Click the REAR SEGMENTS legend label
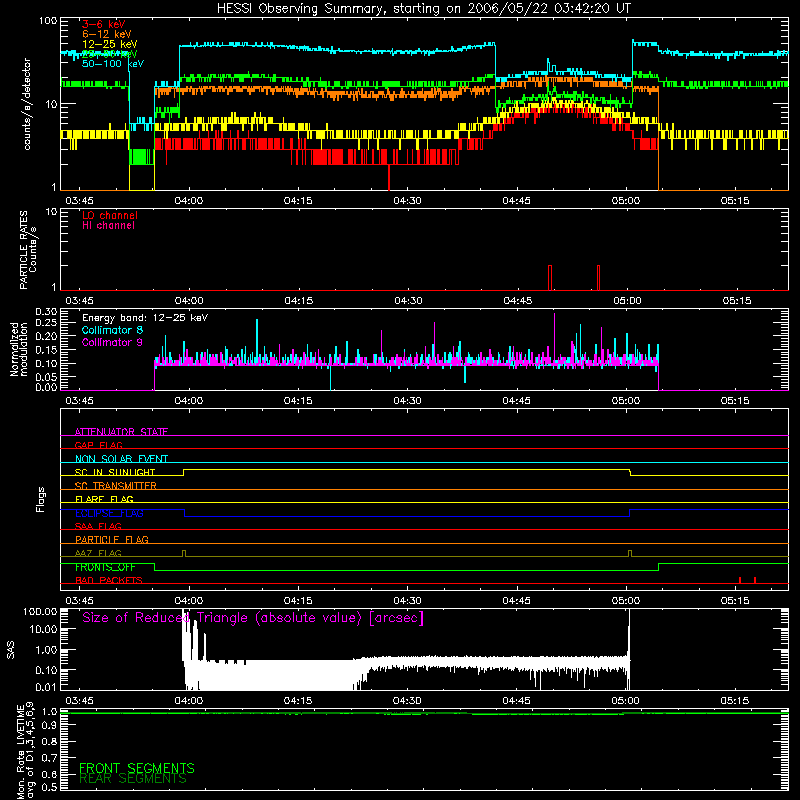The height and width of the screenshot is (800, 800). tap(133, 779)
